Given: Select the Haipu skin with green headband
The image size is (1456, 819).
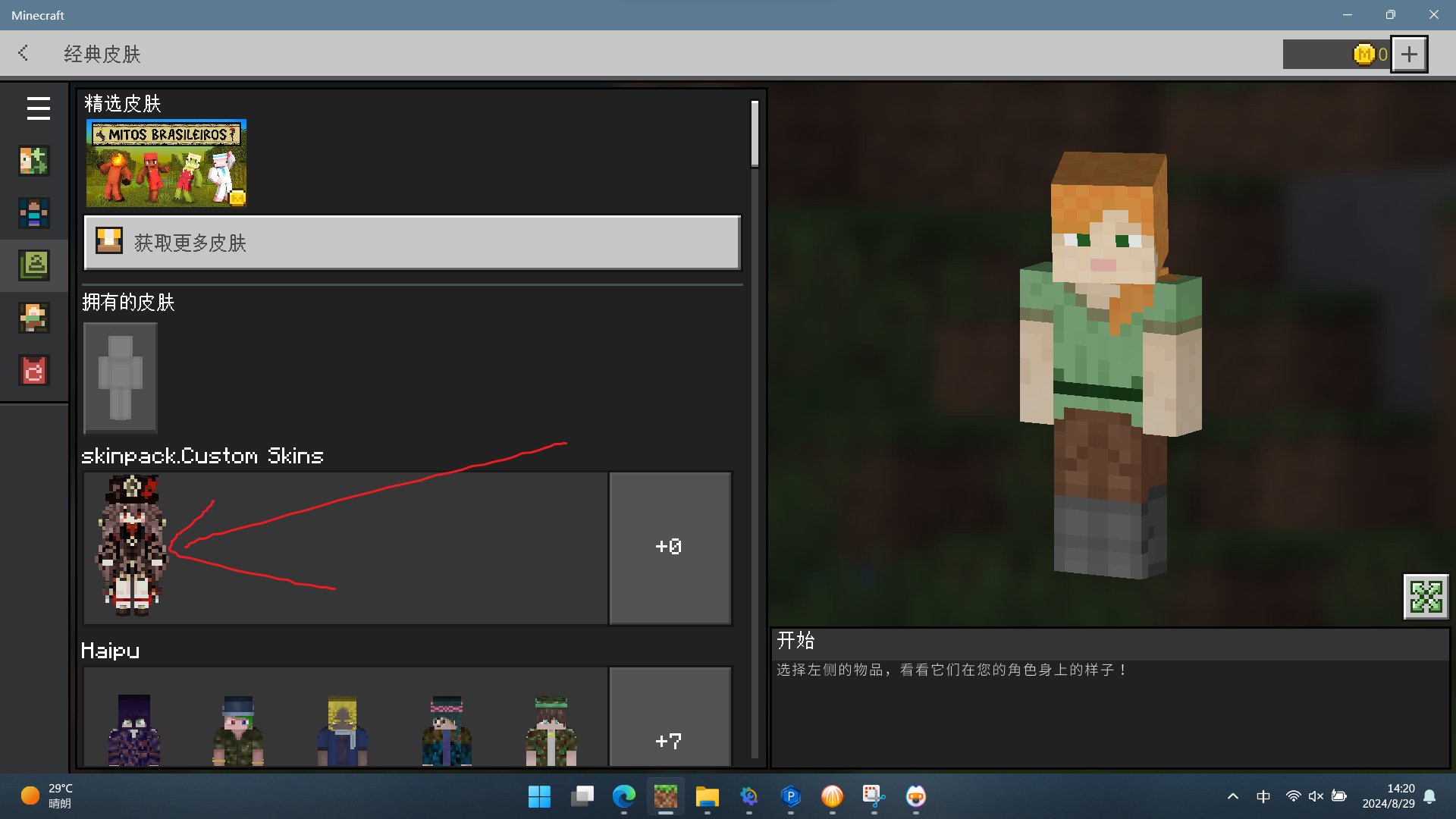Looking at the screenshot, I should point(551,730).
